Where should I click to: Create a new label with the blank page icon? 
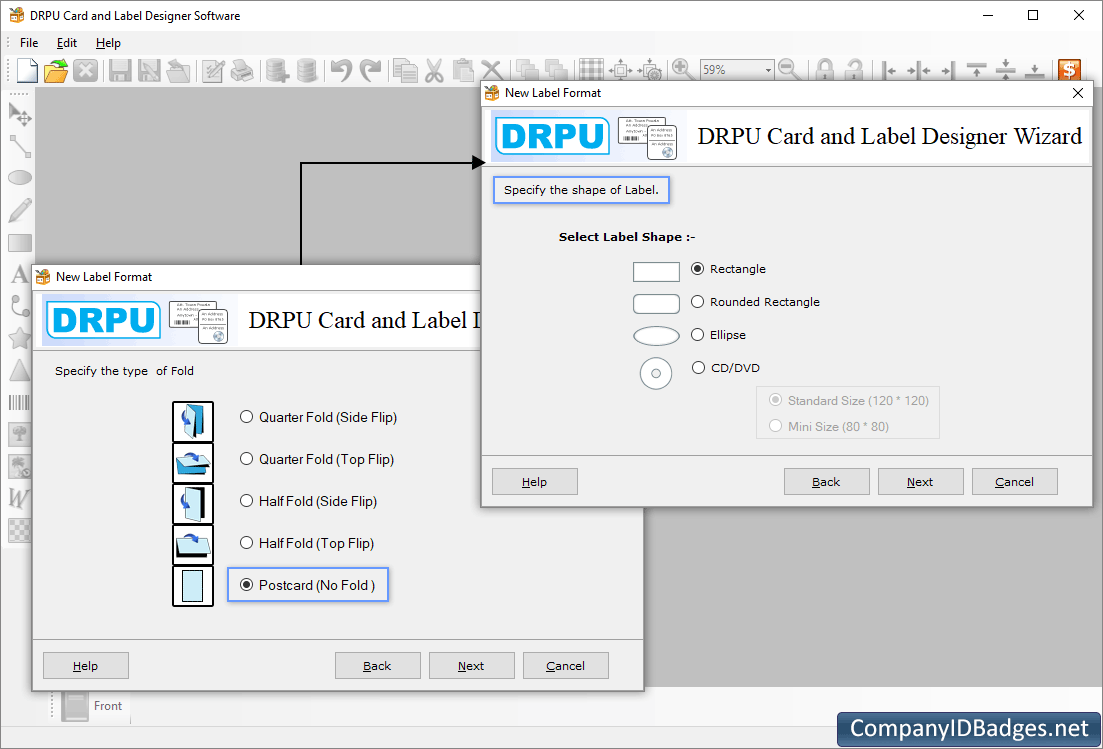(27, 70)
